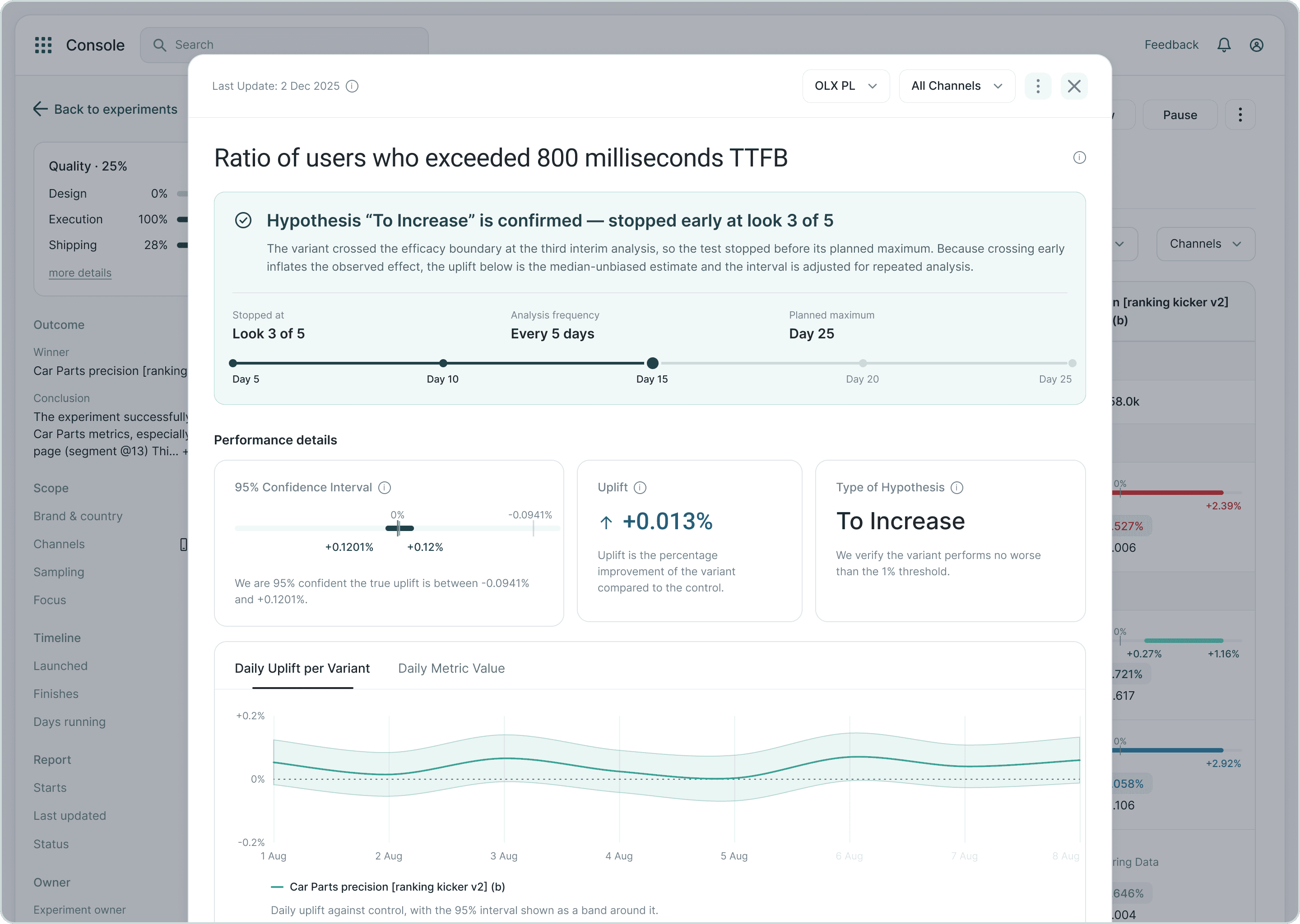Screen dimensions: 1300x924
Task: Click the notifications bell icon
Action: (1224, 45)
